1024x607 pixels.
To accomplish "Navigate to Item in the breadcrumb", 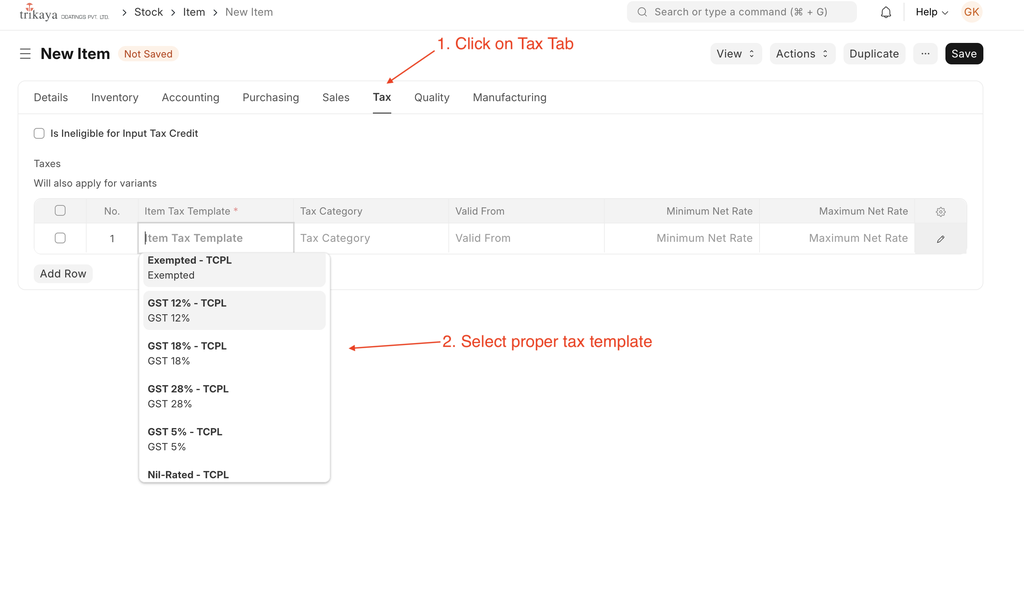I will pos(194,12).
